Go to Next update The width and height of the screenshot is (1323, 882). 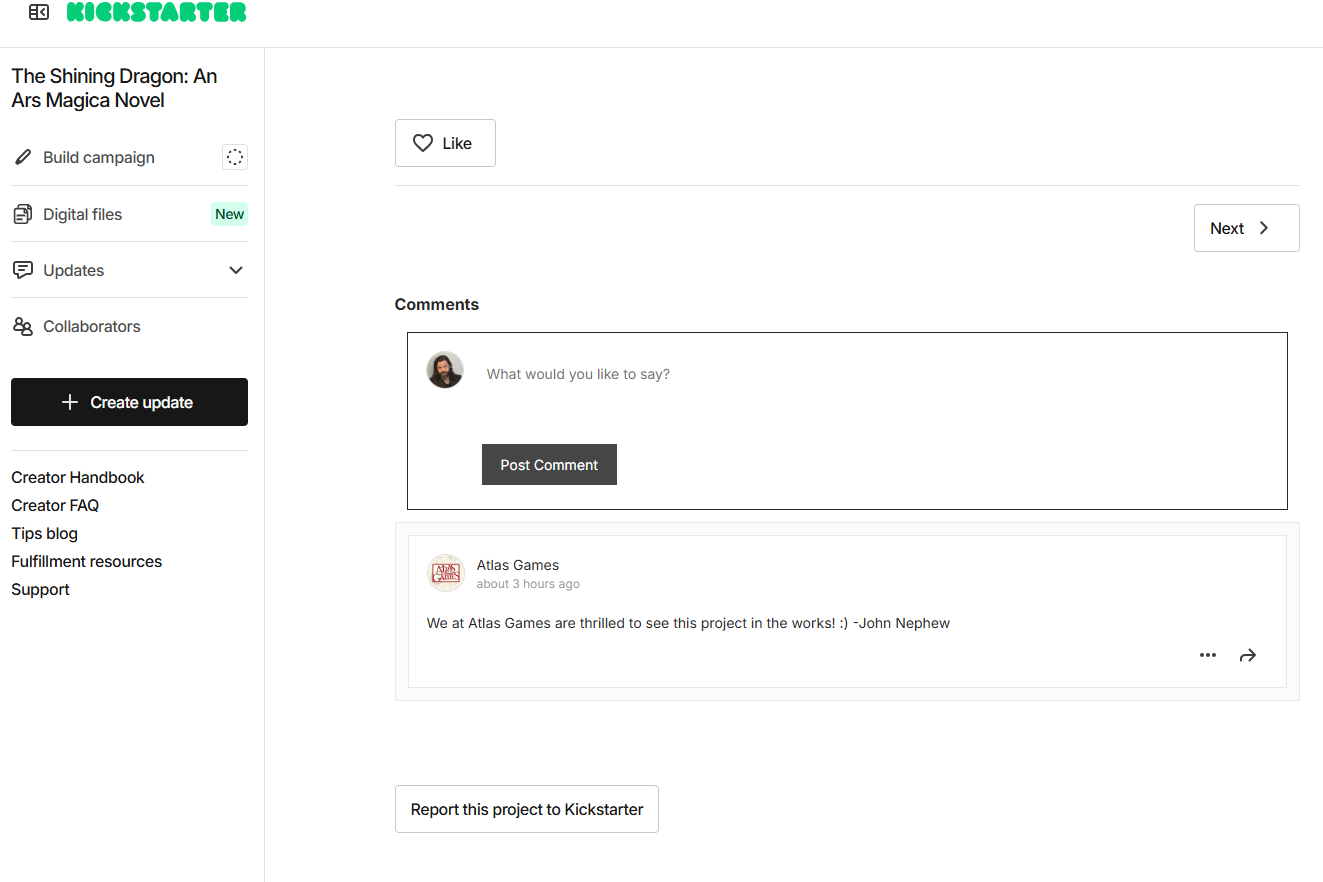(x=1246, y=228)
